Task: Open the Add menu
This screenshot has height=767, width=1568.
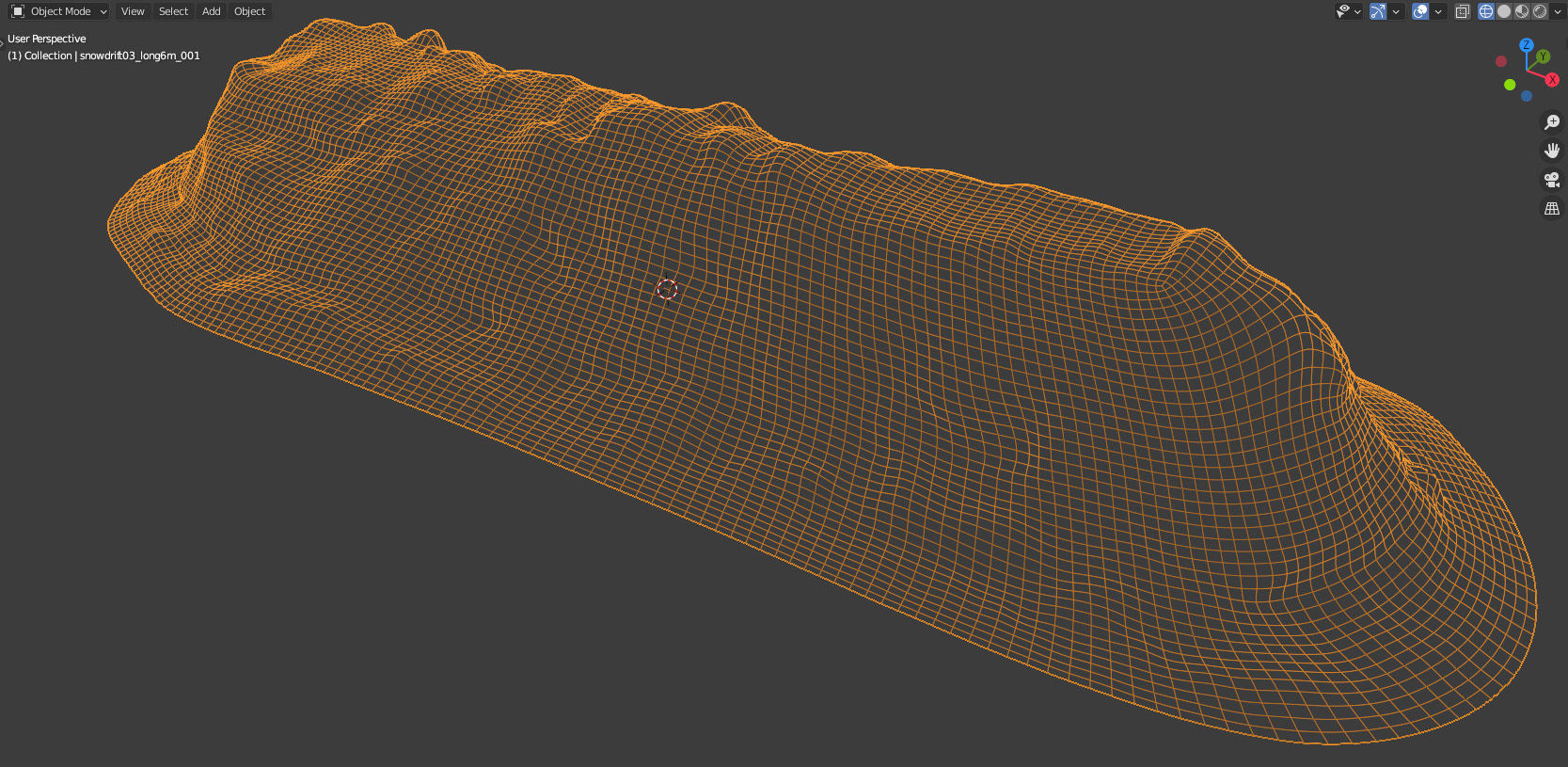Action: tap(211, 11)
